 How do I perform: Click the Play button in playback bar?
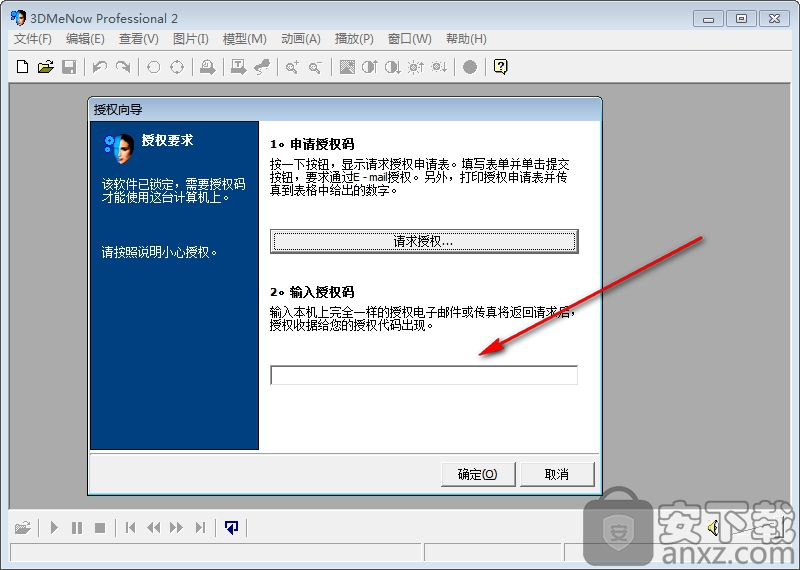click(54, 527)
